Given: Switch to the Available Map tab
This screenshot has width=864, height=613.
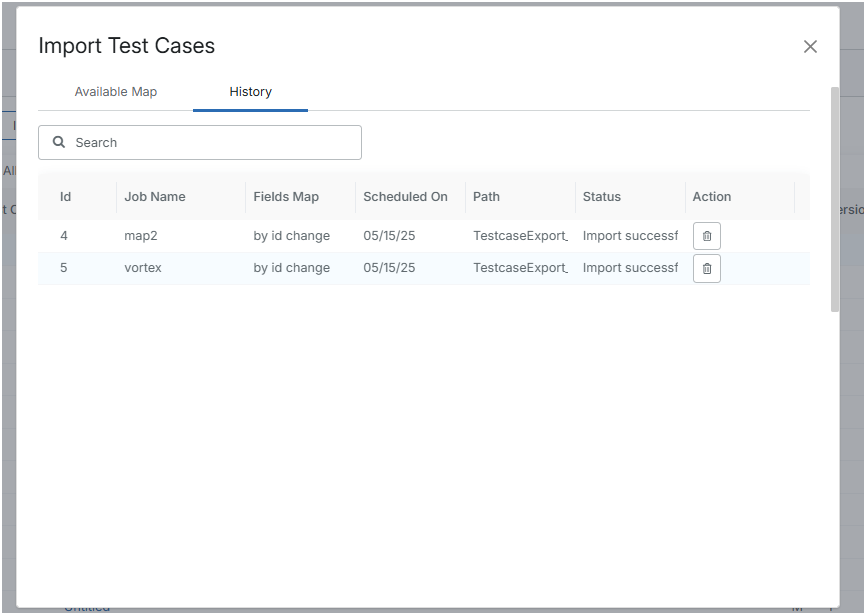Looking at the screenshot, I should (116, 91).
